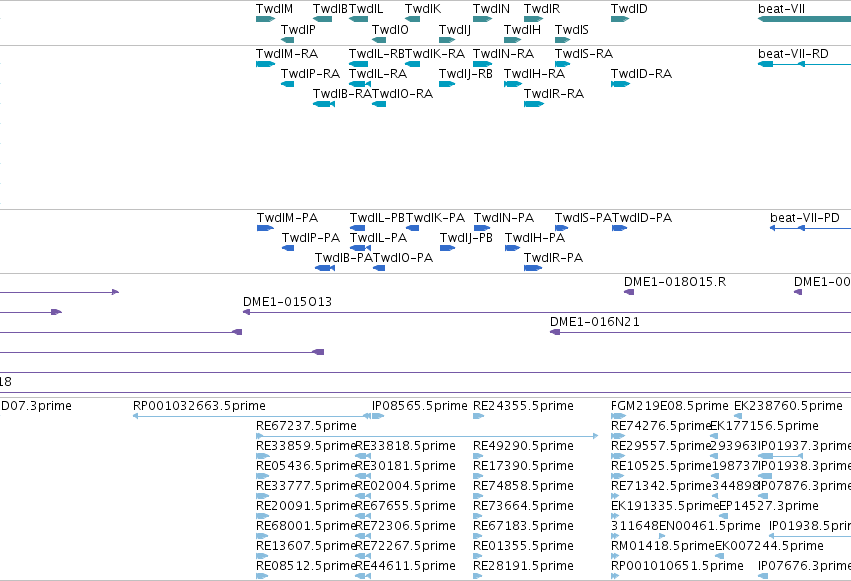This screenshot has height=581, width=851.
Task: Select the RE73664.5prime EST label
Action: coord(523,506)
